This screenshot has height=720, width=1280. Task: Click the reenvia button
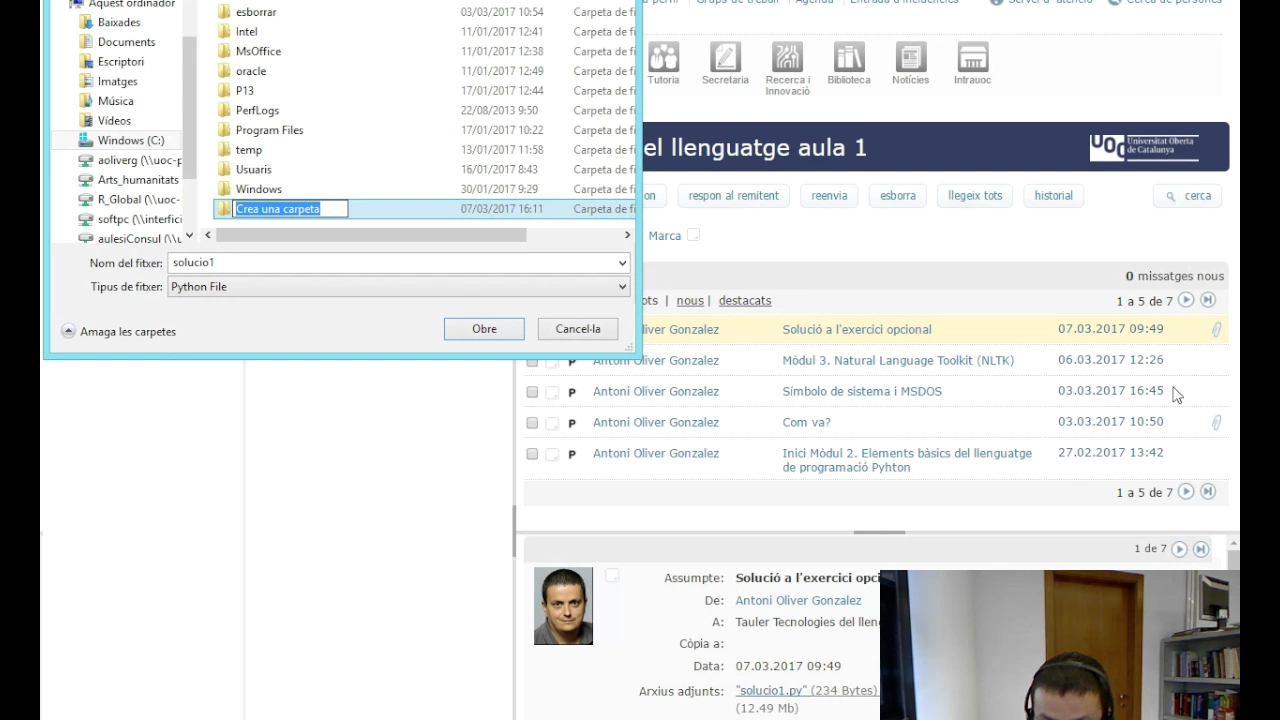point(829,196)
